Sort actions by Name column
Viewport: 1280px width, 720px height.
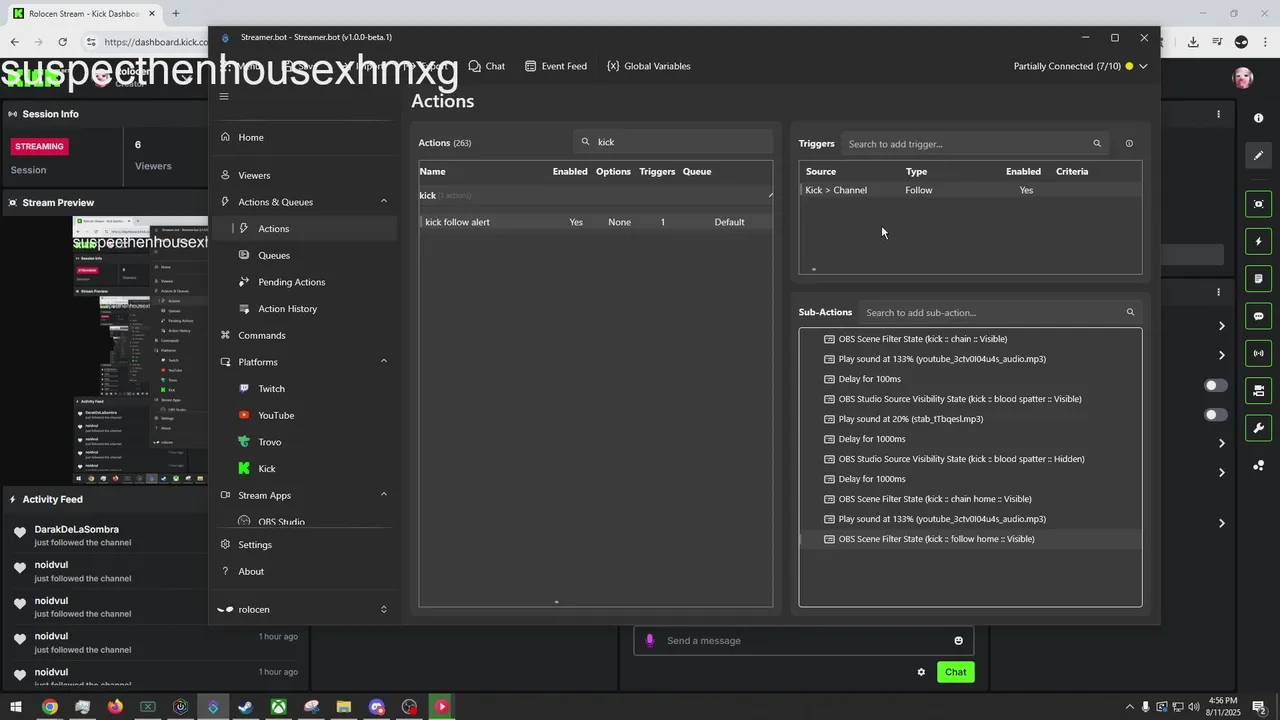432,171
